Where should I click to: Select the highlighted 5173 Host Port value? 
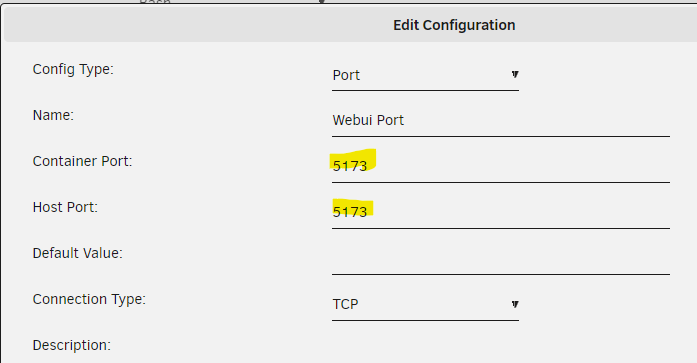(350, 212)
